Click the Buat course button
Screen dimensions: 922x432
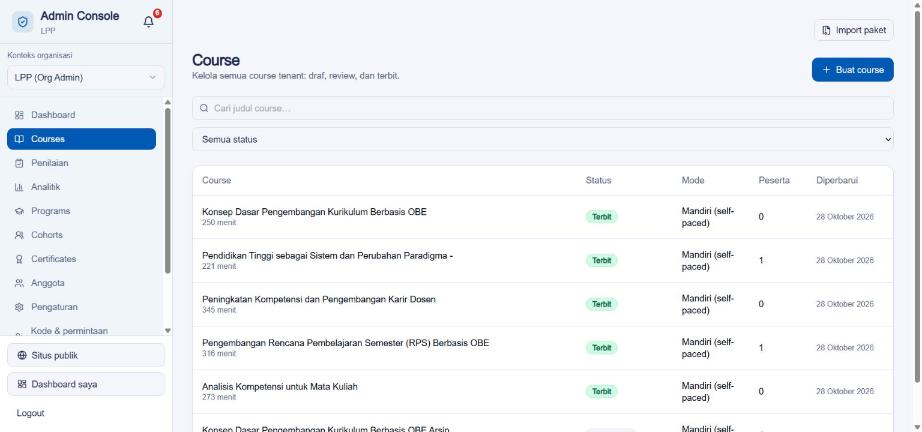point(853,70)
